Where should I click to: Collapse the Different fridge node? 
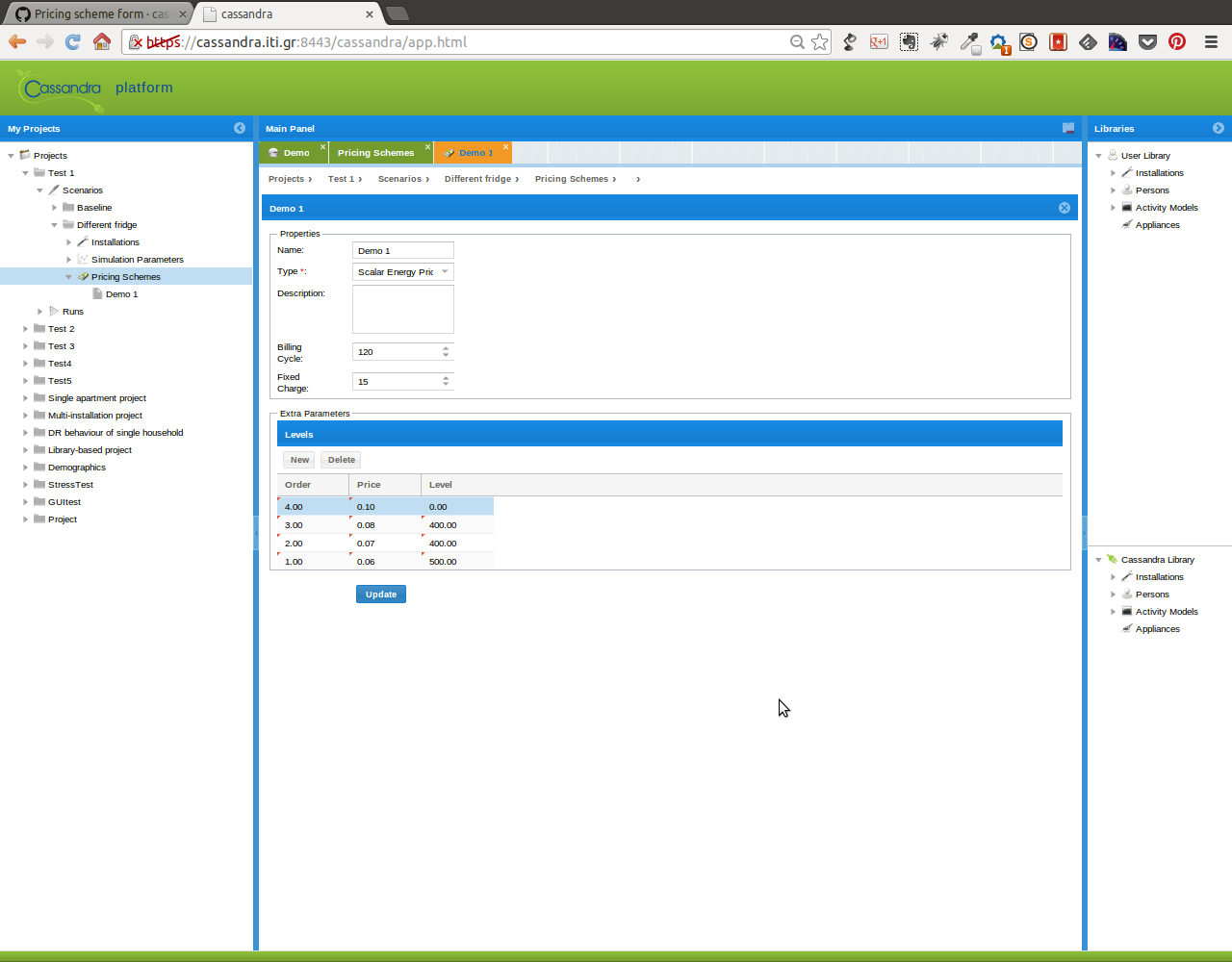pyautogui.click(x=54, y=225)
